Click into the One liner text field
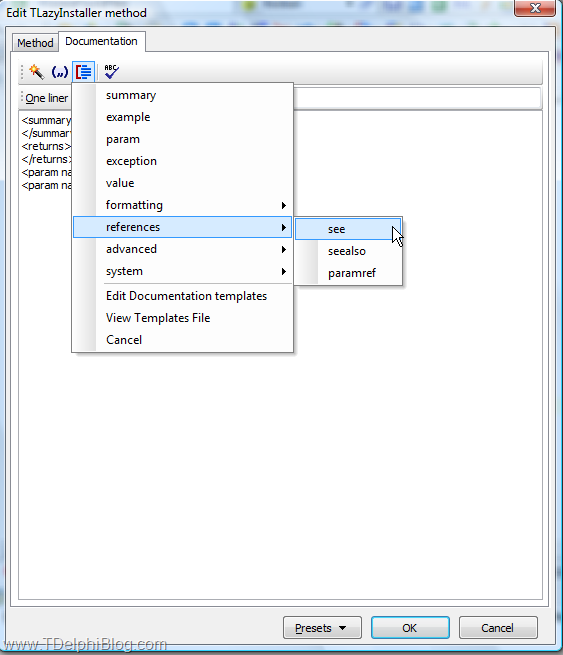563x655 pixels. (x=417, y=98)
